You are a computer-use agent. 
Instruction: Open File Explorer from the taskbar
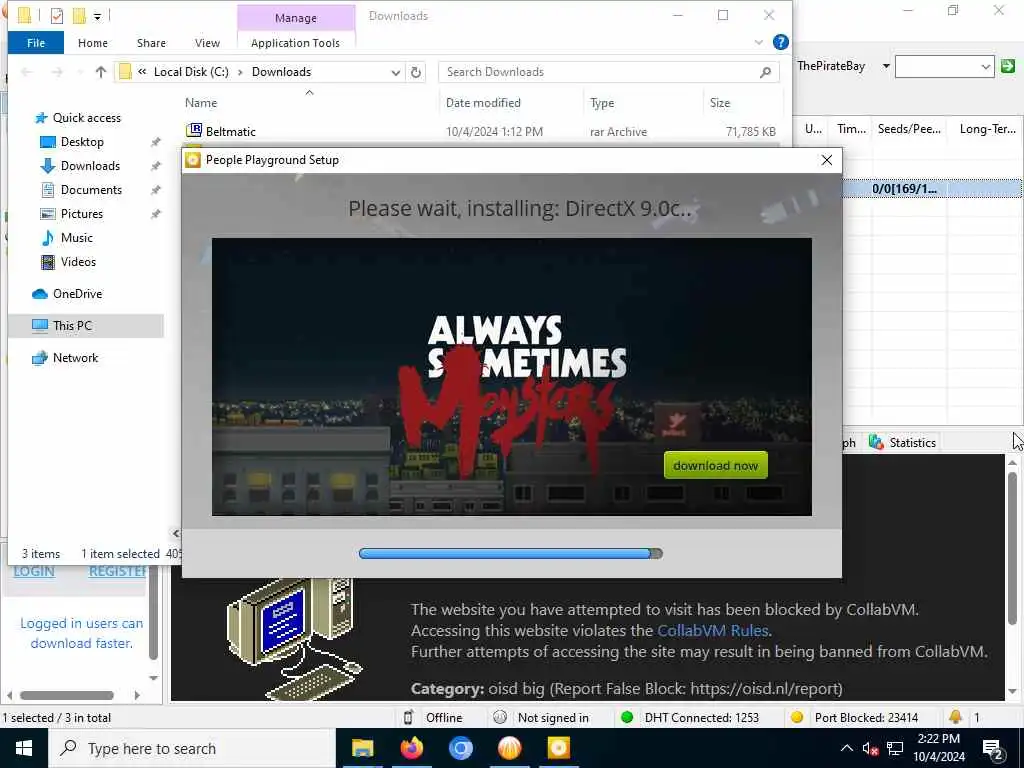coord(362,748)
